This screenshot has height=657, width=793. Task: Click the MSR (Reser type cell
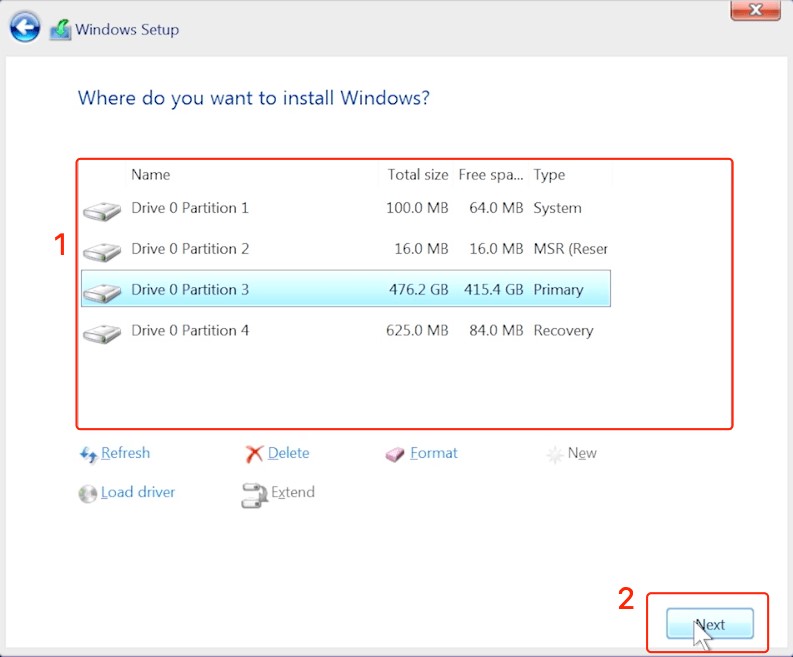(570, 249)
